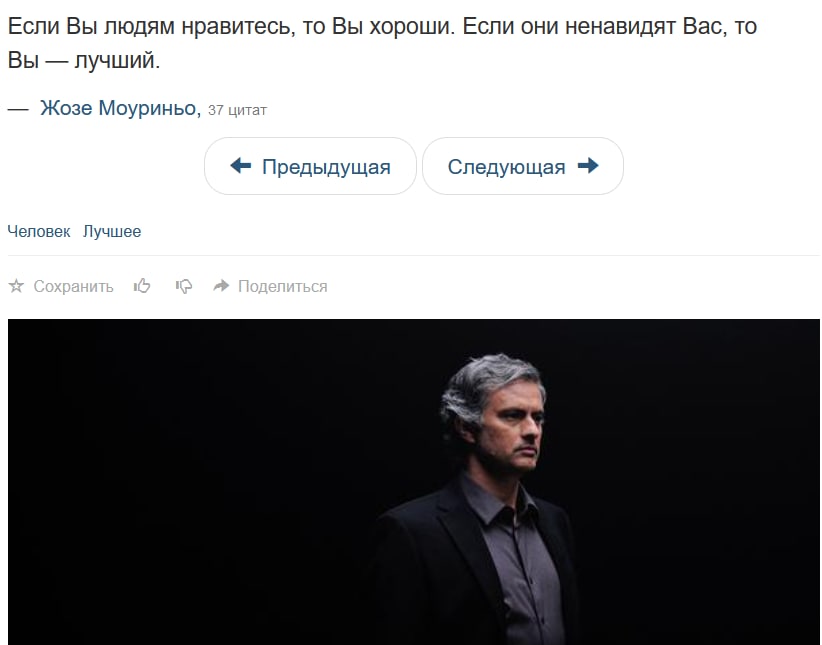Viewport: 822px width, 645px height.
Task: Click the left arrow in Предыдущая button
Action: click(x=241, y=166)
